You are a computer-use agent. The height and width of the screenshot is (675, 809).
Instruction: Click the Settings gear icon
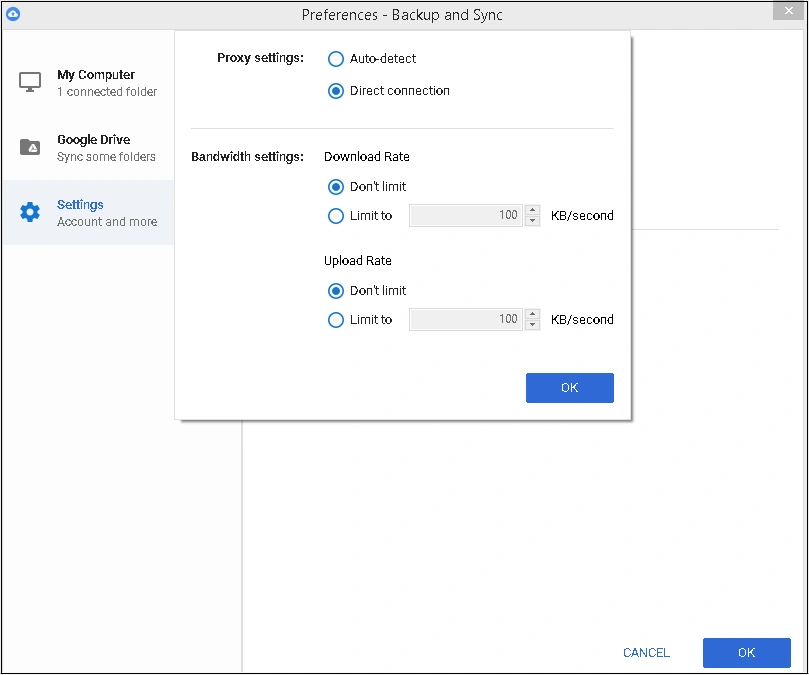point(30,211)
